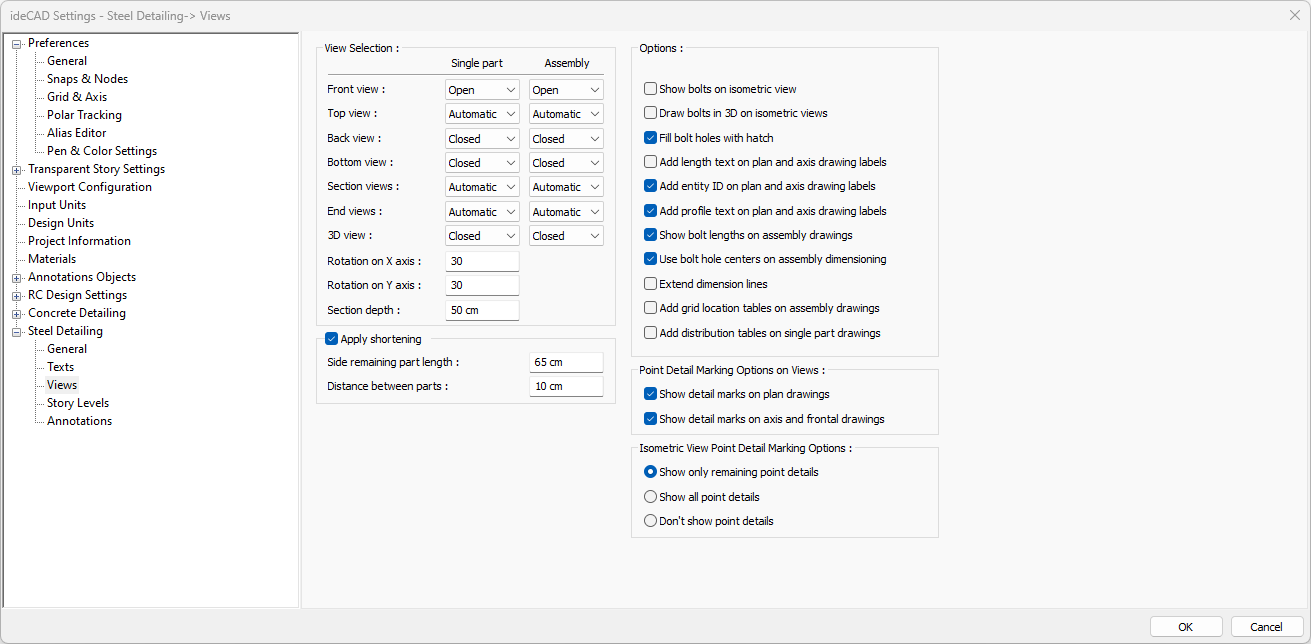Expand the RC Design Settings node
The width and height of the screenshot is (1311, 644).
[16, 295]
